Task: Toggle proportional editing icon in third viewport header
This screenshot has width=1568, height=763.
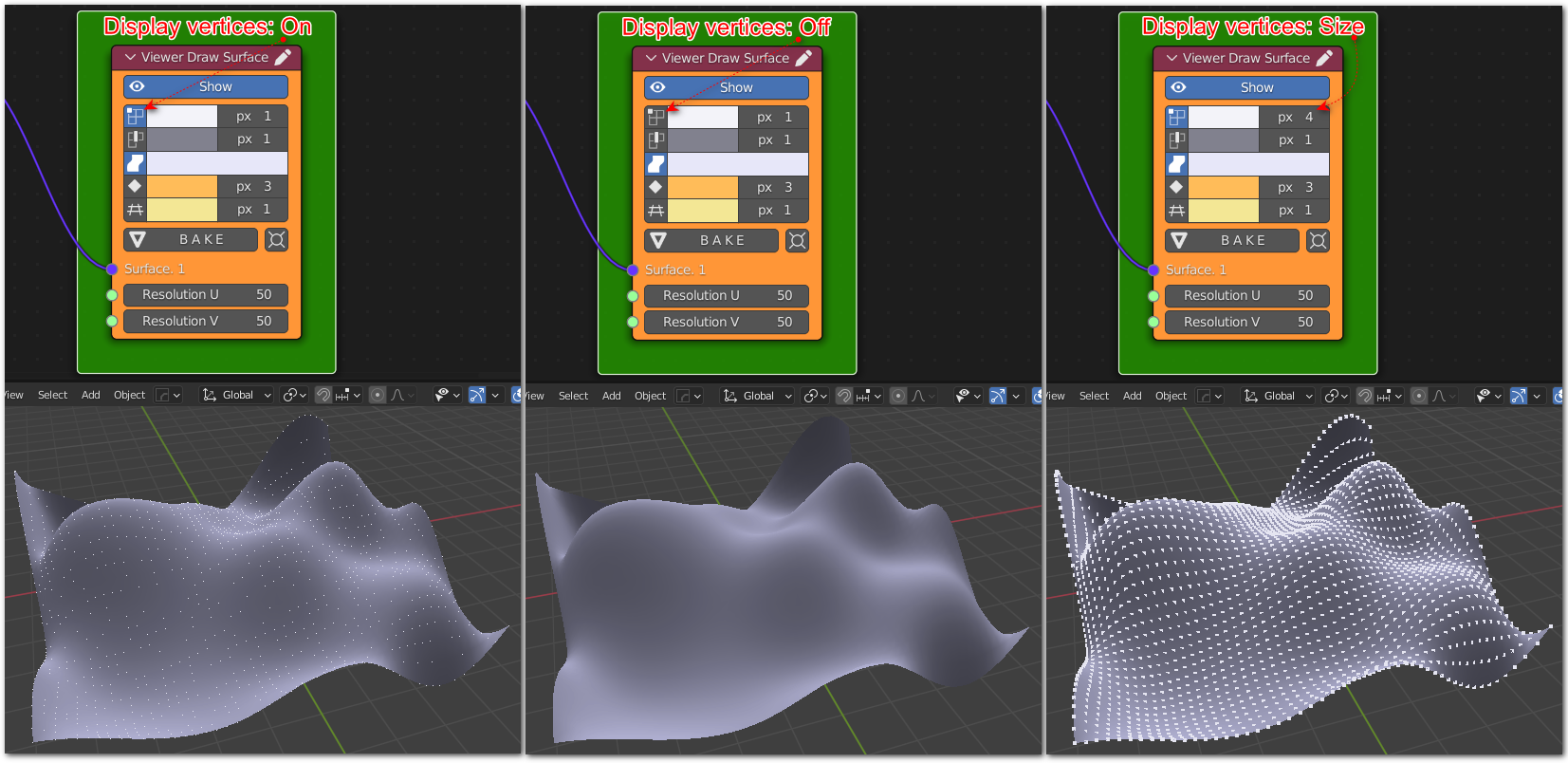Action: tap(1419, 396)
